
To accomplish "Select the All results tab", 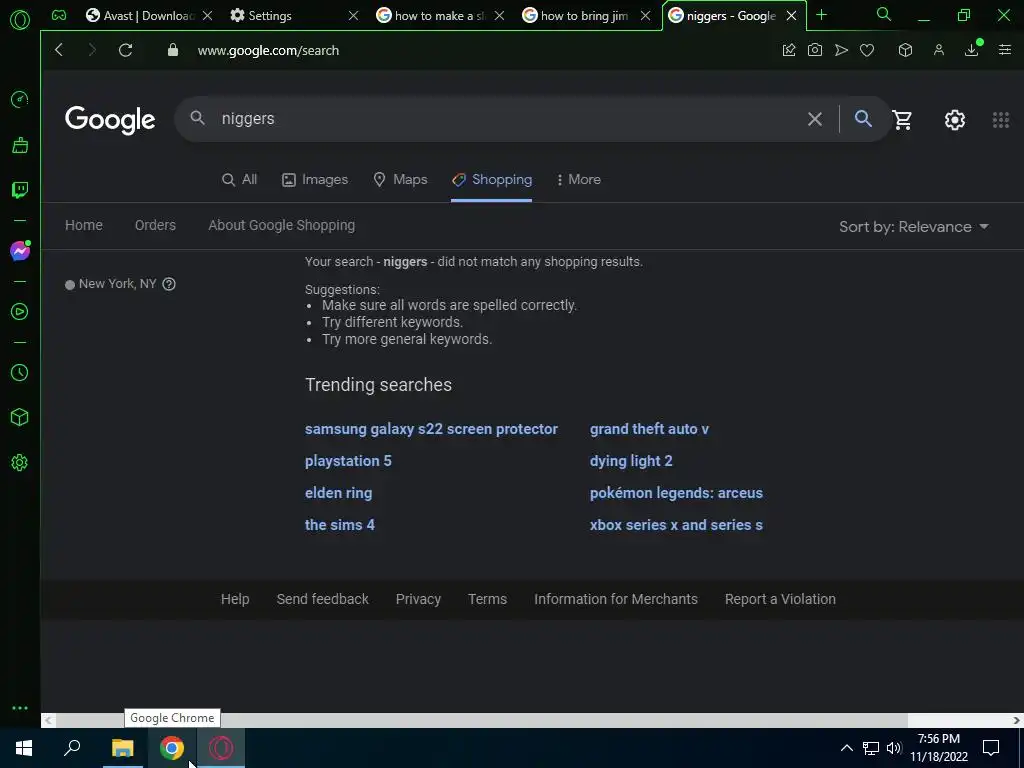I will pyautogui.click(x=240, y=180).
